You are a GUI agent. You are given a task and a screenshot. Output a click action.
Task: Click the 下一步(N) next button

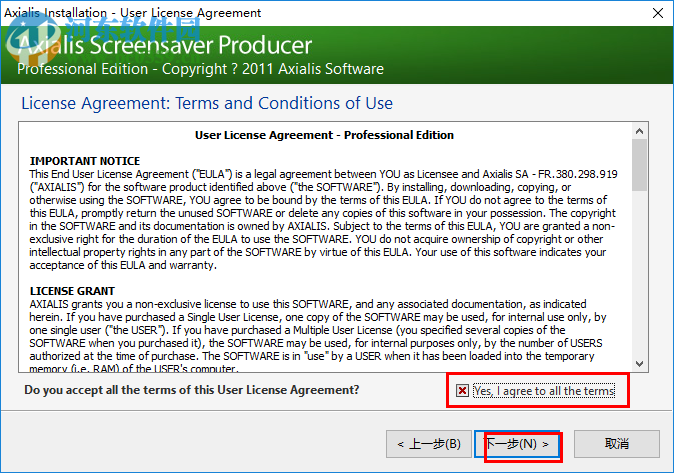coord(518,444)
